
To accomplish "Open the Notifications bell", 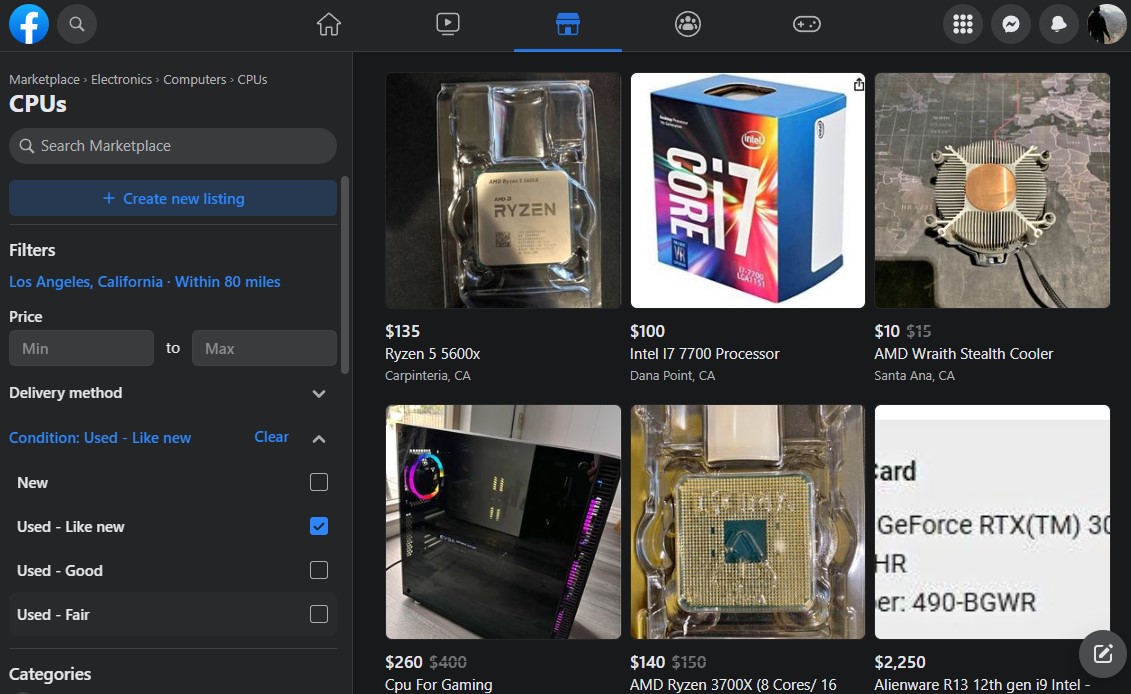I will [1058, 24].
